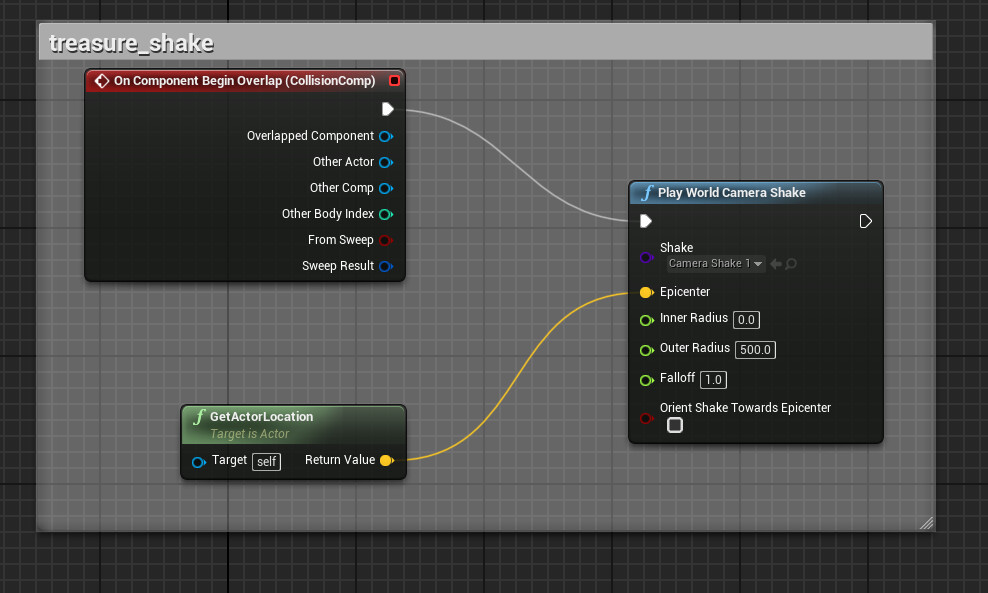Click the comment box resize grip
Screen dimensions: 988x593
coord(926,523)
